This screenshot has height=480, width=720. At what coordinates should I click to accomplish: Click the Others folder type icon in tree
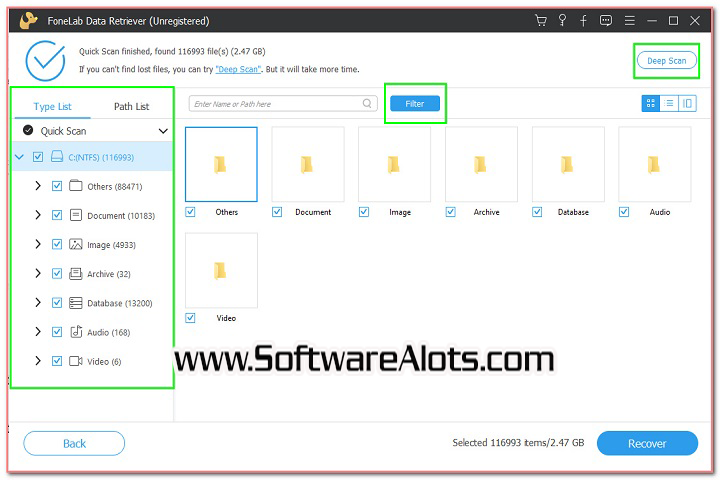[76, 186]
